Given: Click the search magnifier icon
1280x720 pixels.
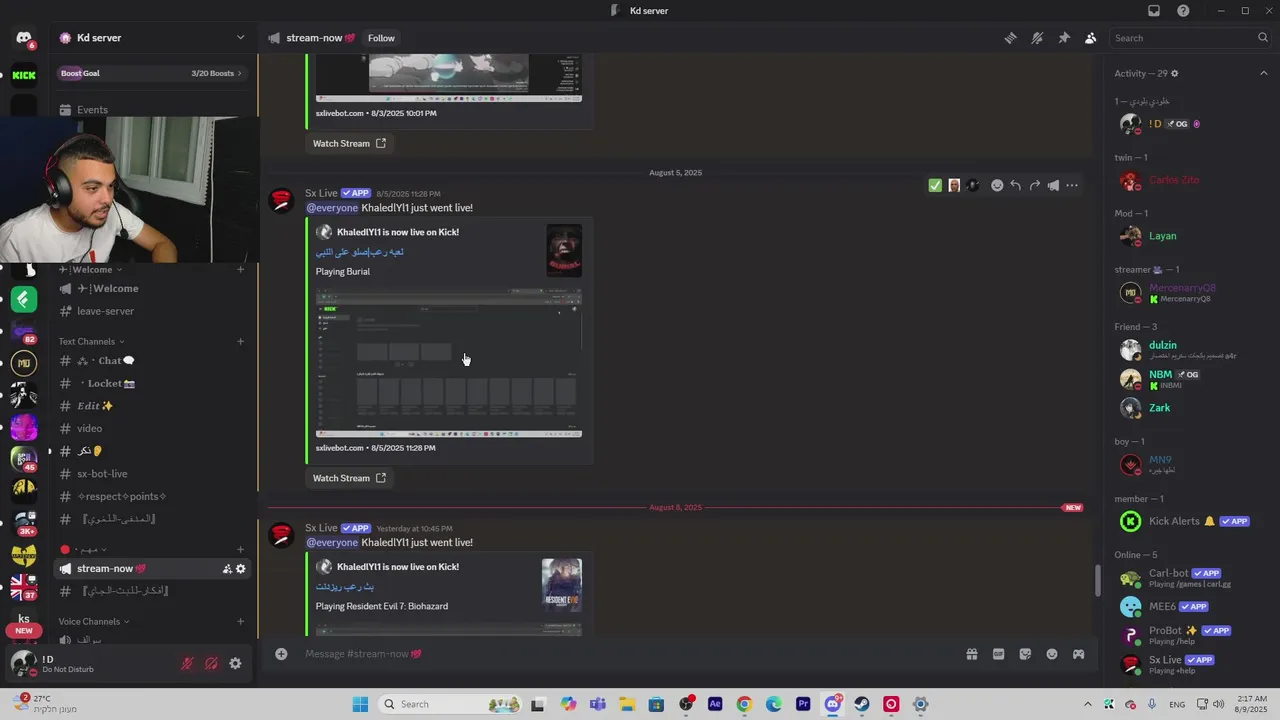Looking at the screenshot, I should coord(1263,38).
